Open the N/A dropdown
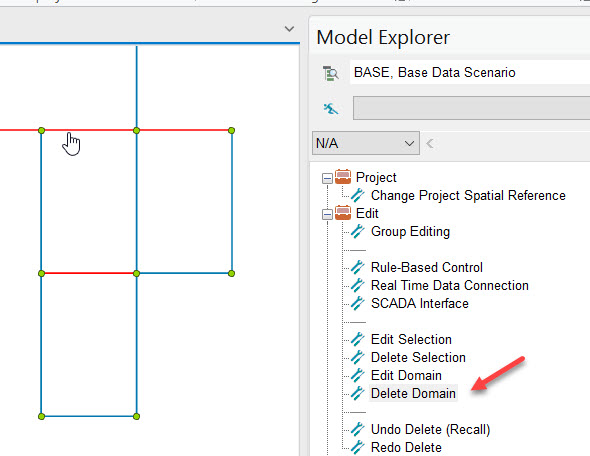This screenshot has width=590, height=456. pyautogui.click(x=366, y=143)
